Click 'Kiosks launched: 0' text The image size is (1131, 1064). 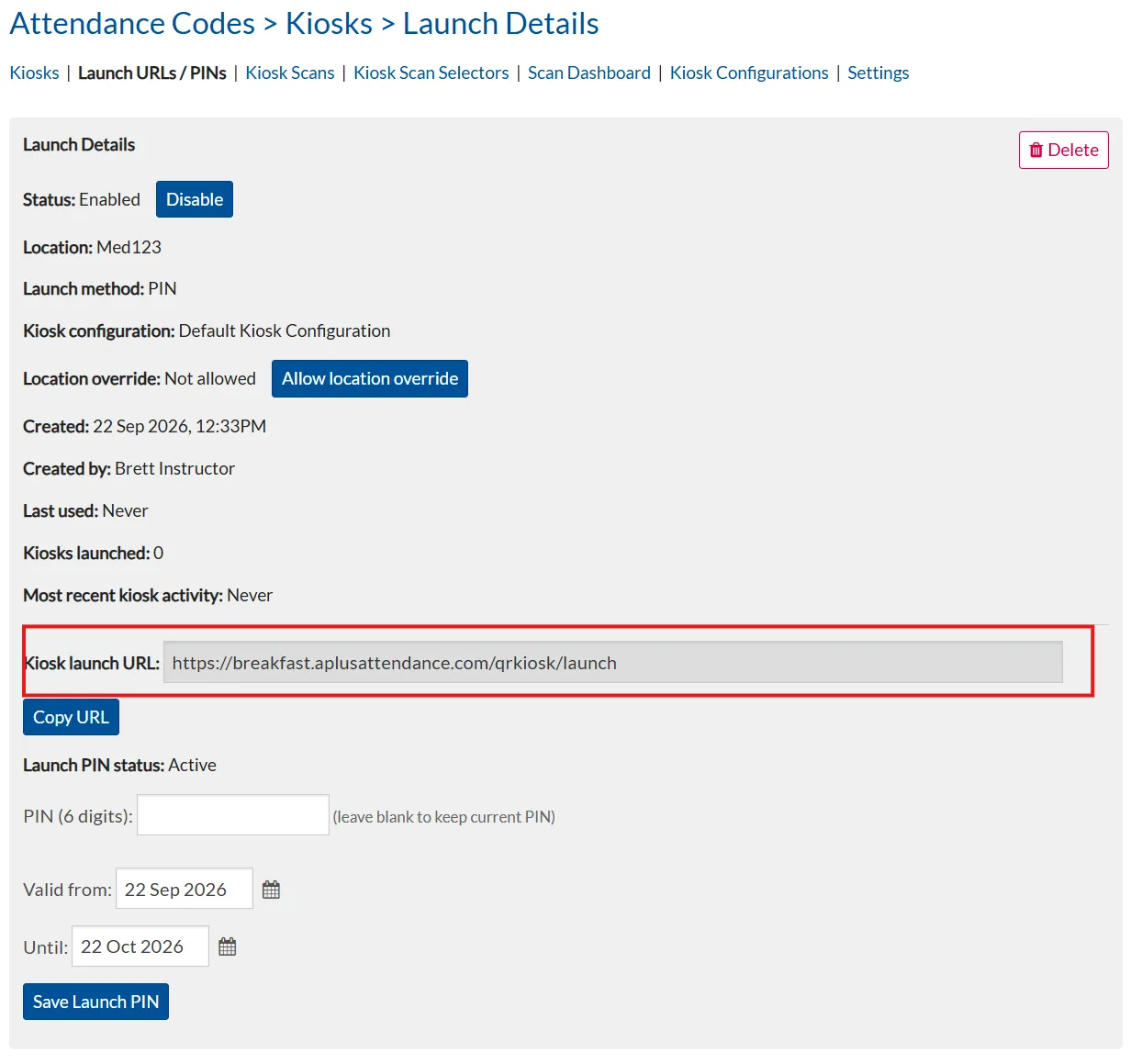94,553
